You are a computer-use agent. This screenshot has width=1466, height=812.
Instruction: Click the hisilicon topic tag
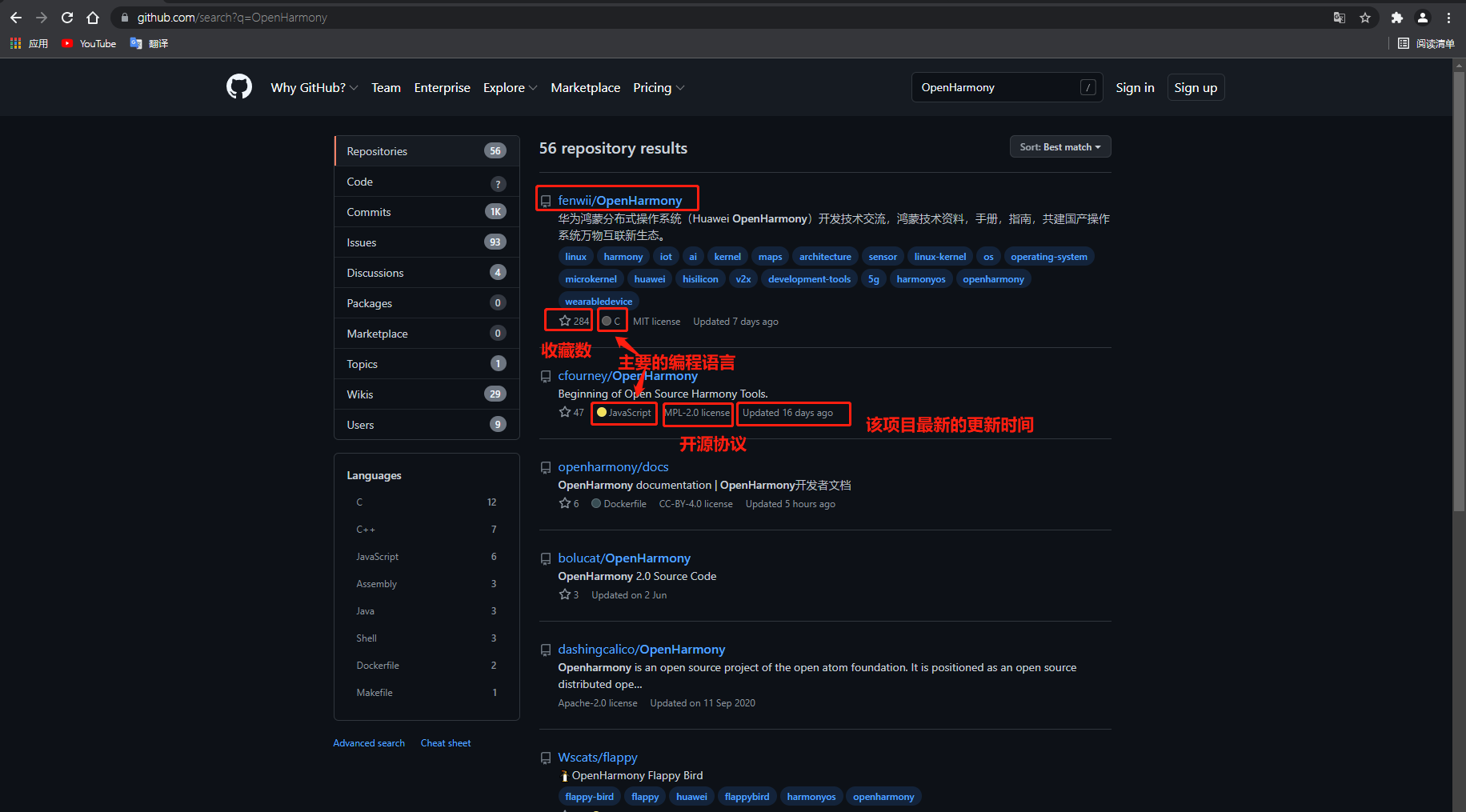click(x=700, y=279)
